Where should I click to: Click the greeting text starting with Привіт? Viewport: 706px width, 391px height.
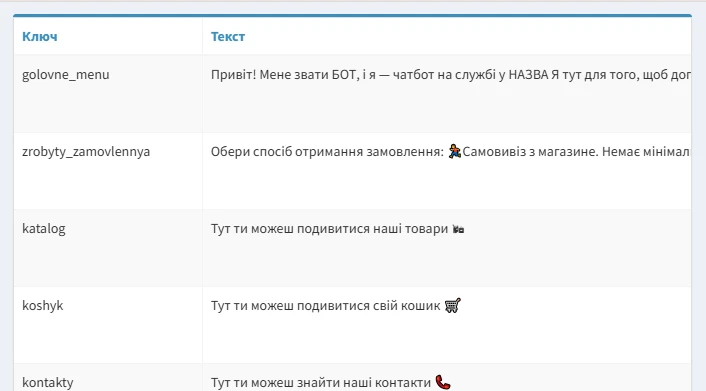coord(451,74)
